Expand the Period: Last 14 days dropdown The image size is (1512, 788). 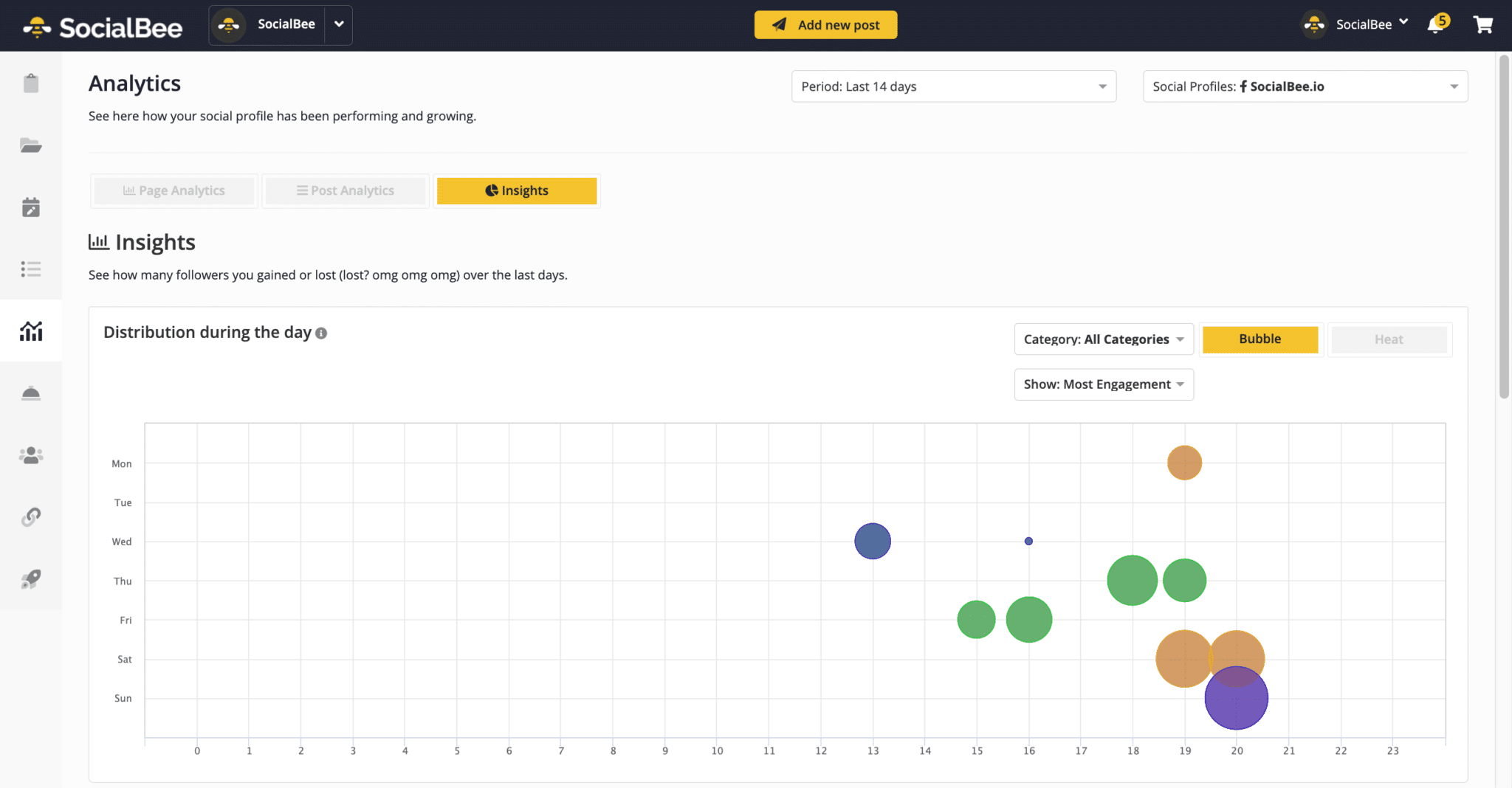(x=953, y=86)
